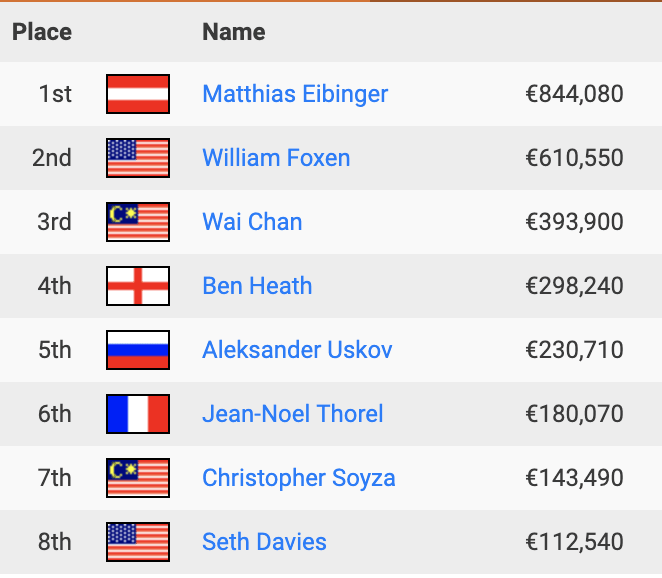Click the €844,080 first place prize

[574, 94]
